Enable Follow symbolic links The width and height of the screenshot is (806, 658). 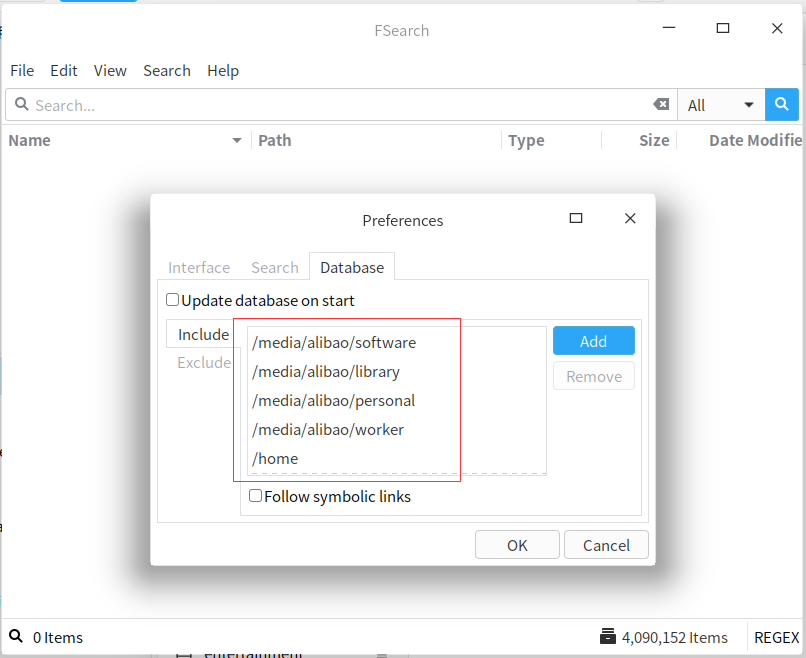[256, 496]
